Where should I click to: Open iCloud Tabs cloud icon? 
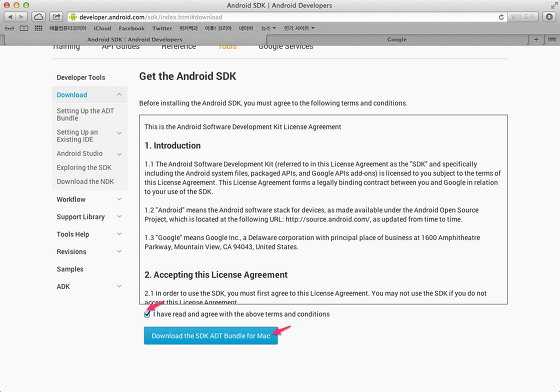38,17
